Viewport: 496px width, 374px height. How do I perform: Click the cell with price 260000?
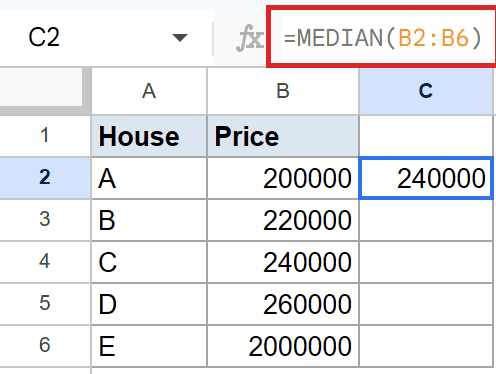(283, 304)
